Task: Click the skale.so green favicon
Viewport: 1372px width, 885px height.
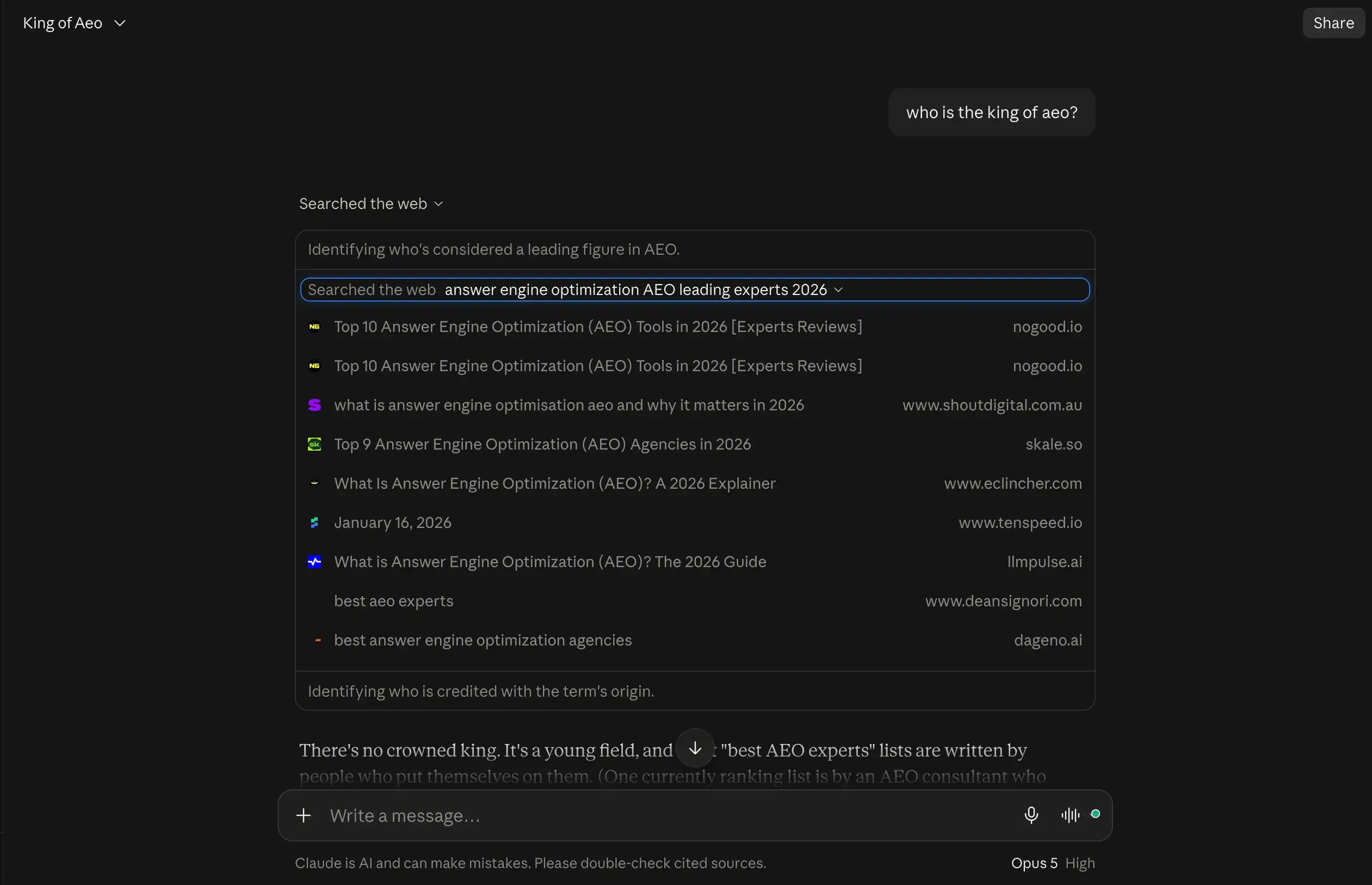Action: pos(314,444)
